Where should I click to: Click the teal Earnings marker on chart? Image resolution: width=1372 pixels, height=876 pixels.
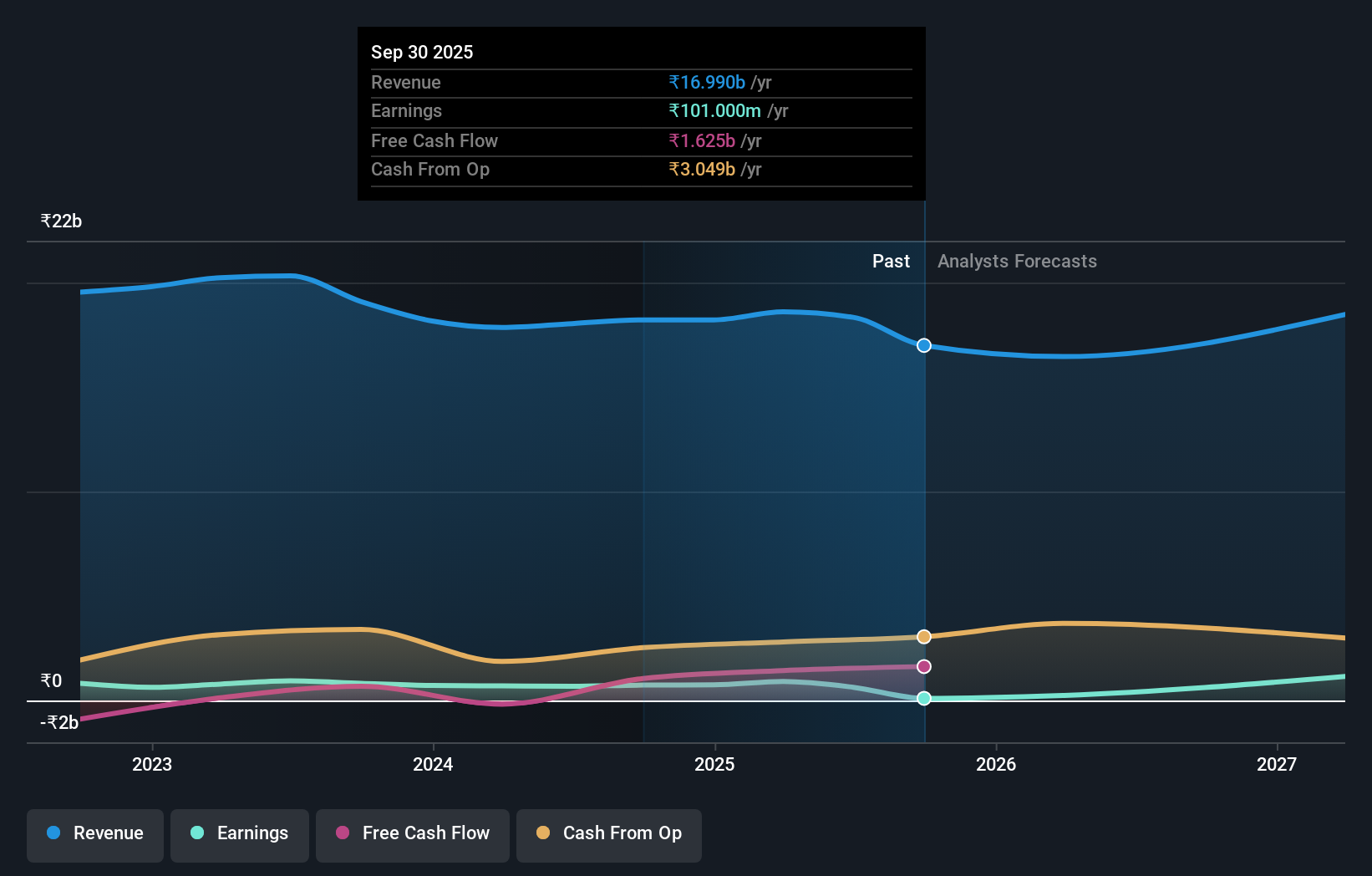(x=923, y=699)
